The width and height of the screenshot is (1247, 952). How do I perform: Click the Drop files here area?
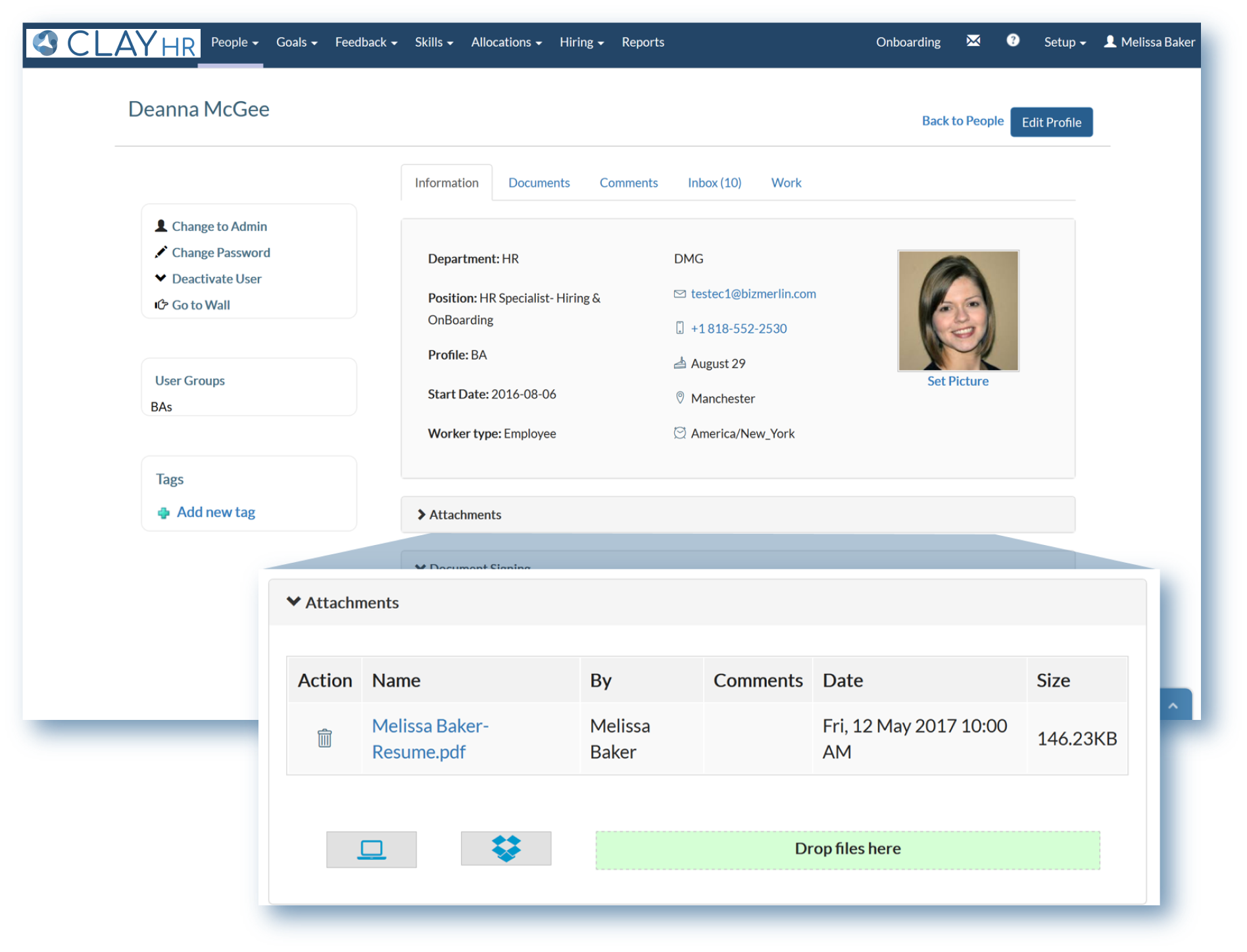tap(847, 849)
